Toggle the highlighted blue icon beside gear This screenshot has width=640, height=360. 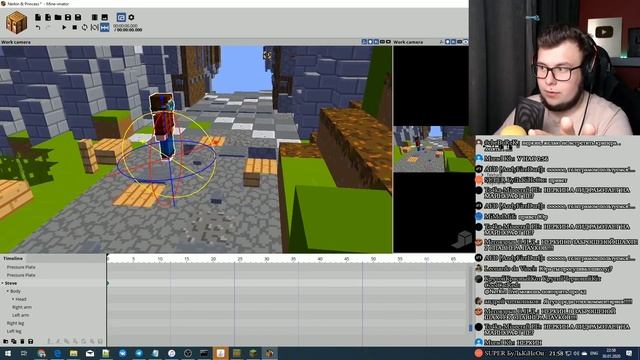point(121,17)
